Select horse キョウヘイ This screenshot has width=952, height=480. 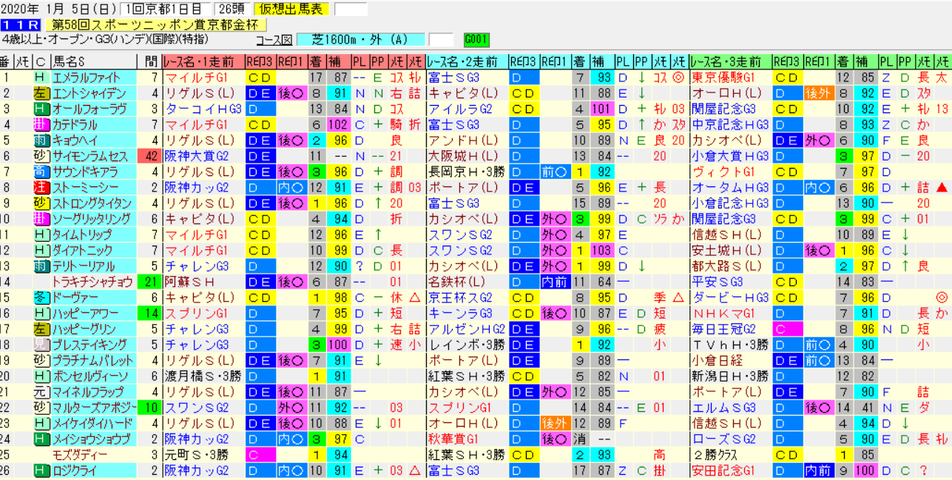click(x=93, y=140)
